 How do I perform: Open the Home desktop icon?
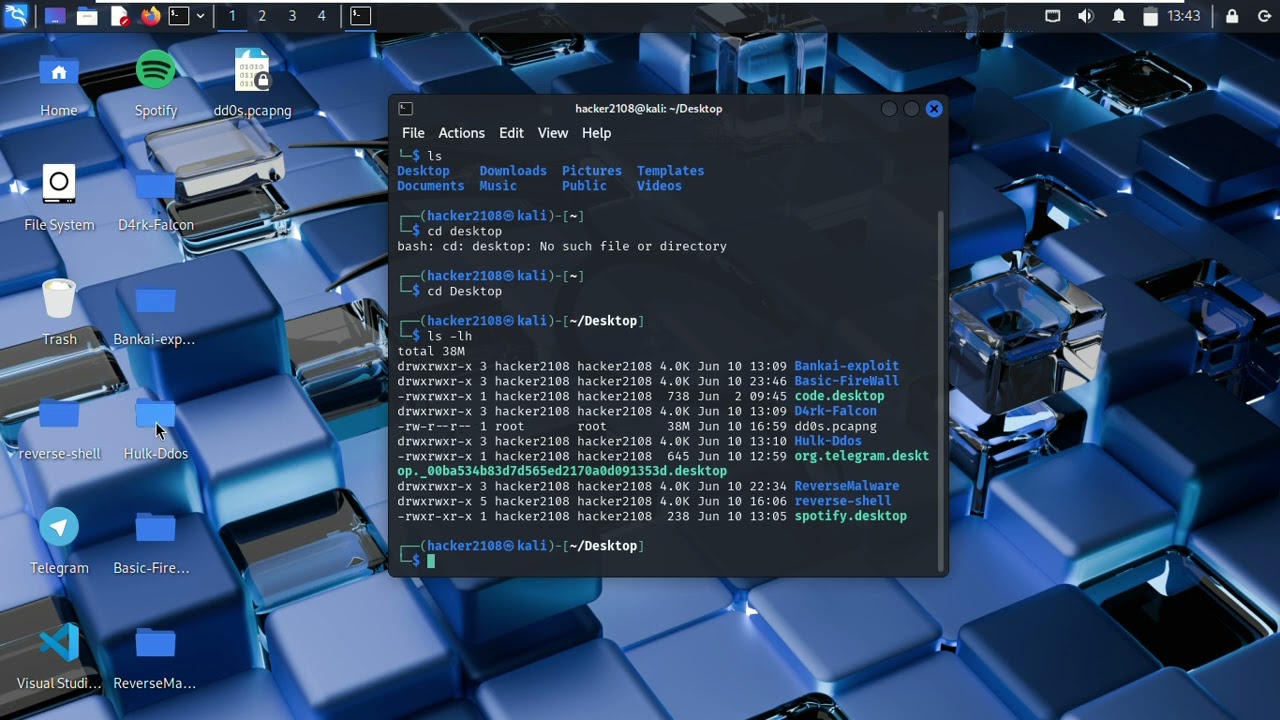[59, 84]
